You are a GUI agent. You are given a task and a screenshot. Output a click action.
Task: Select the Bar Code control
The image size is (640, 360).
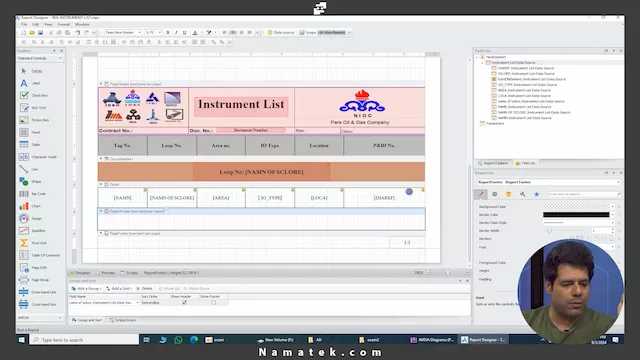(x=33, y=194)
